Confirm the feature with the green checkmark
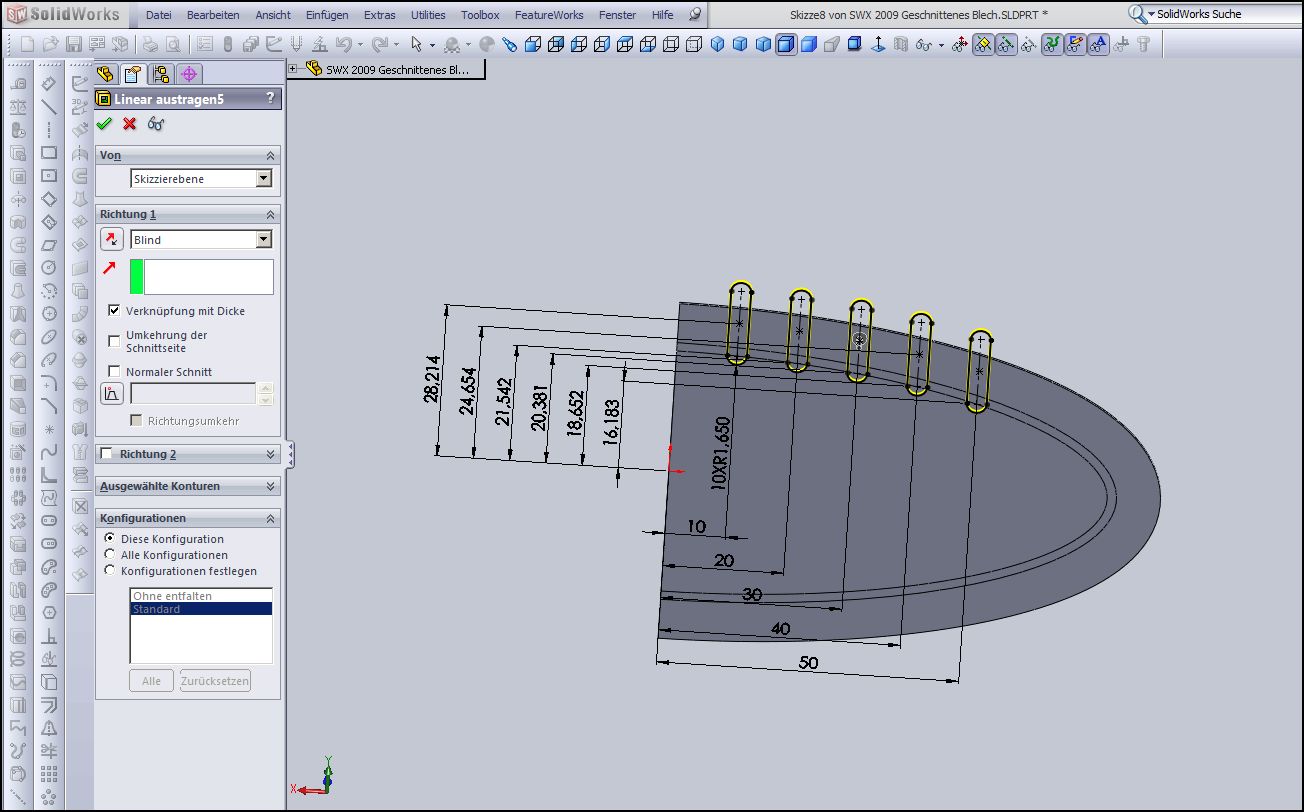The height and width of the screenshot is (812, 1304). point(104,124)
